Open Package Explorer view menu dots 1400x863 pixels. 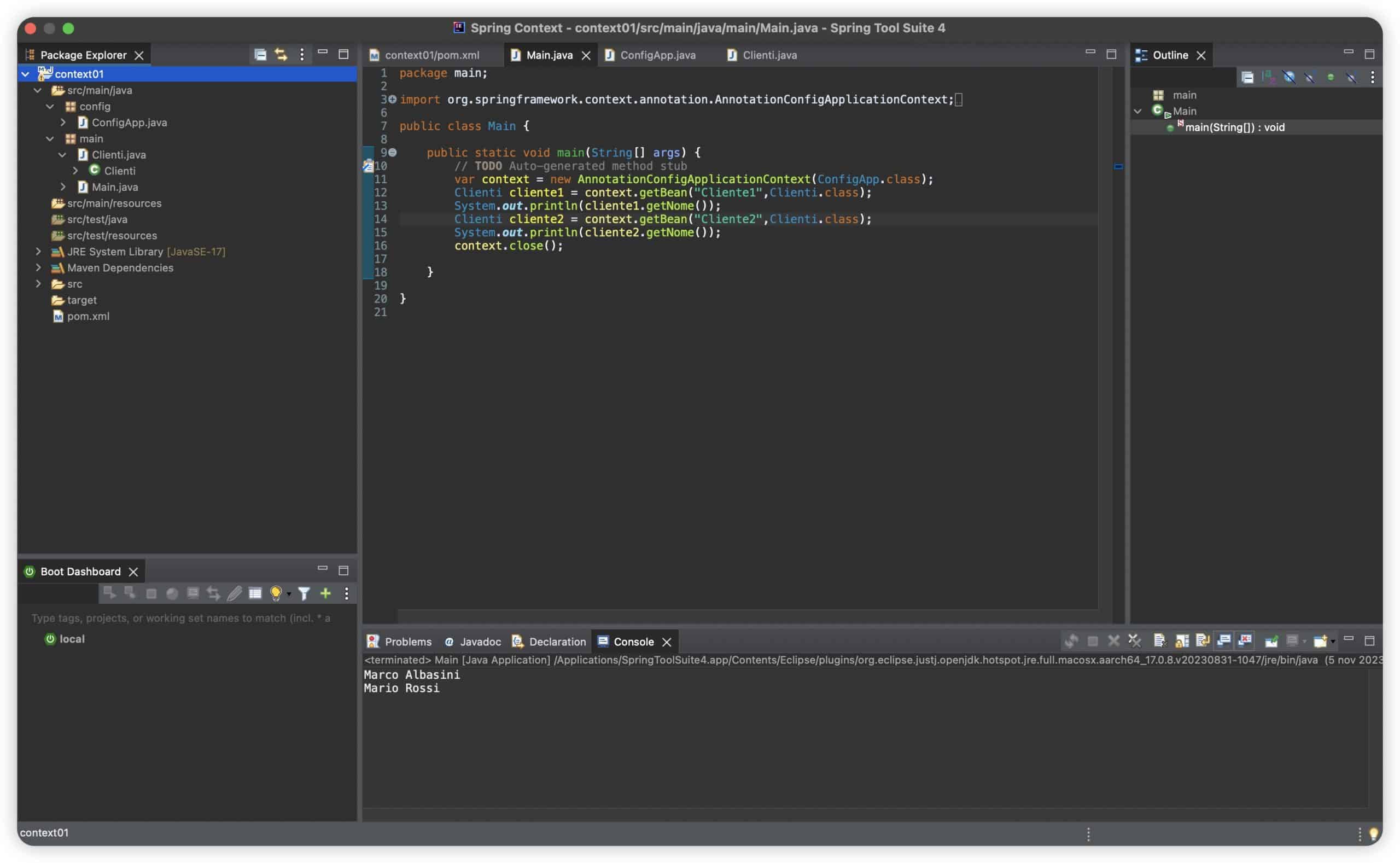[302, 55]
